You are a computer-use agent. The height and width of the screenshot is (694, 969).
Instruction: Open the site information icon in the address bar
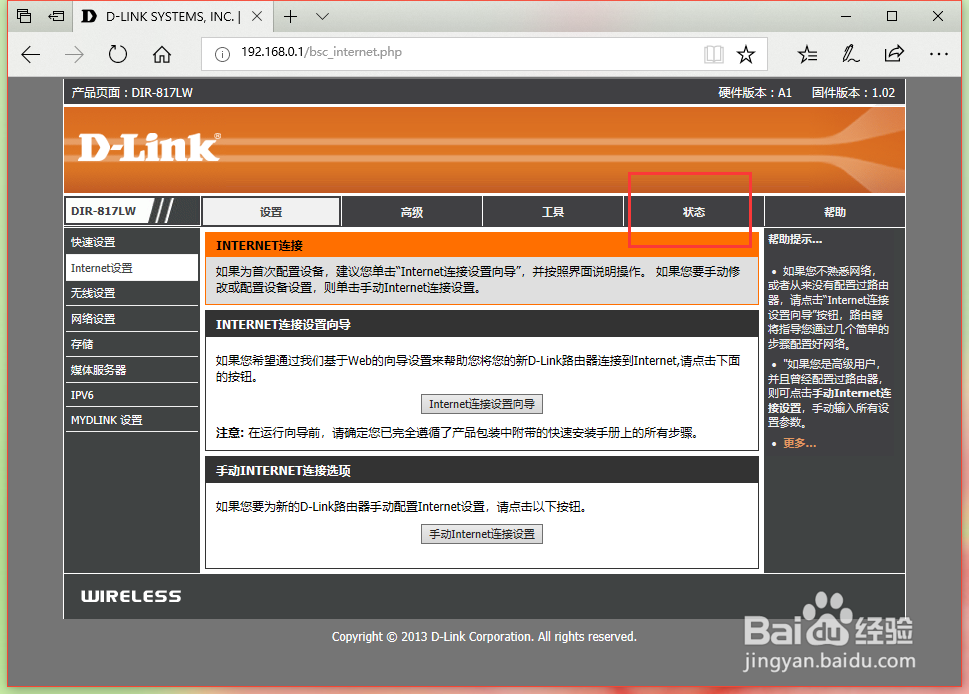click(222, 54)
